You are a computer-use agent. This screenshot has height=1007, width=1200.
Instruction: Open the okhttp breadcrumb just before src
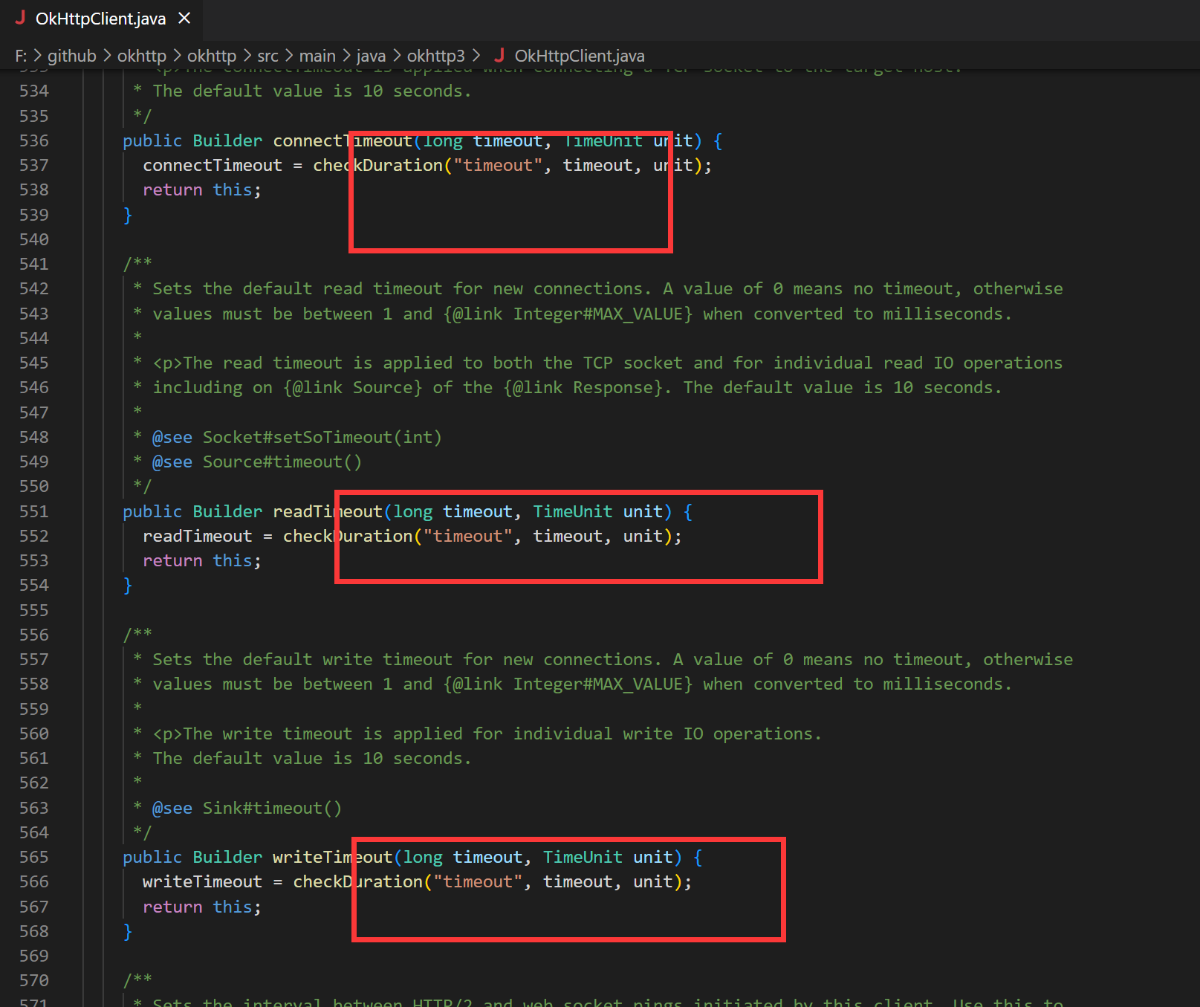tap(212, 56)
